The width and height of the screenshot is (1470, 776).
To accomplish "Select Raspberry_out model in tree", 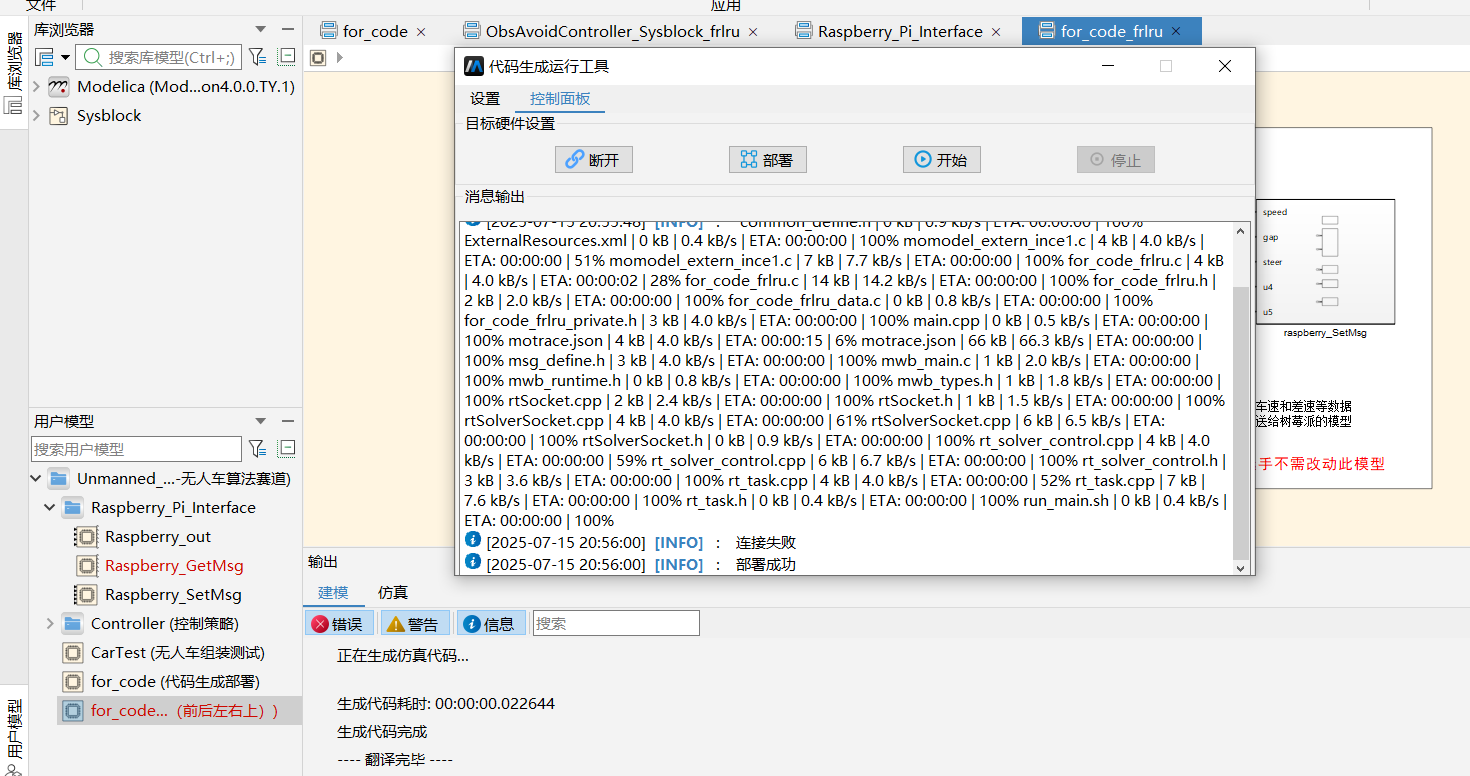I will click(x=158, y=537).
